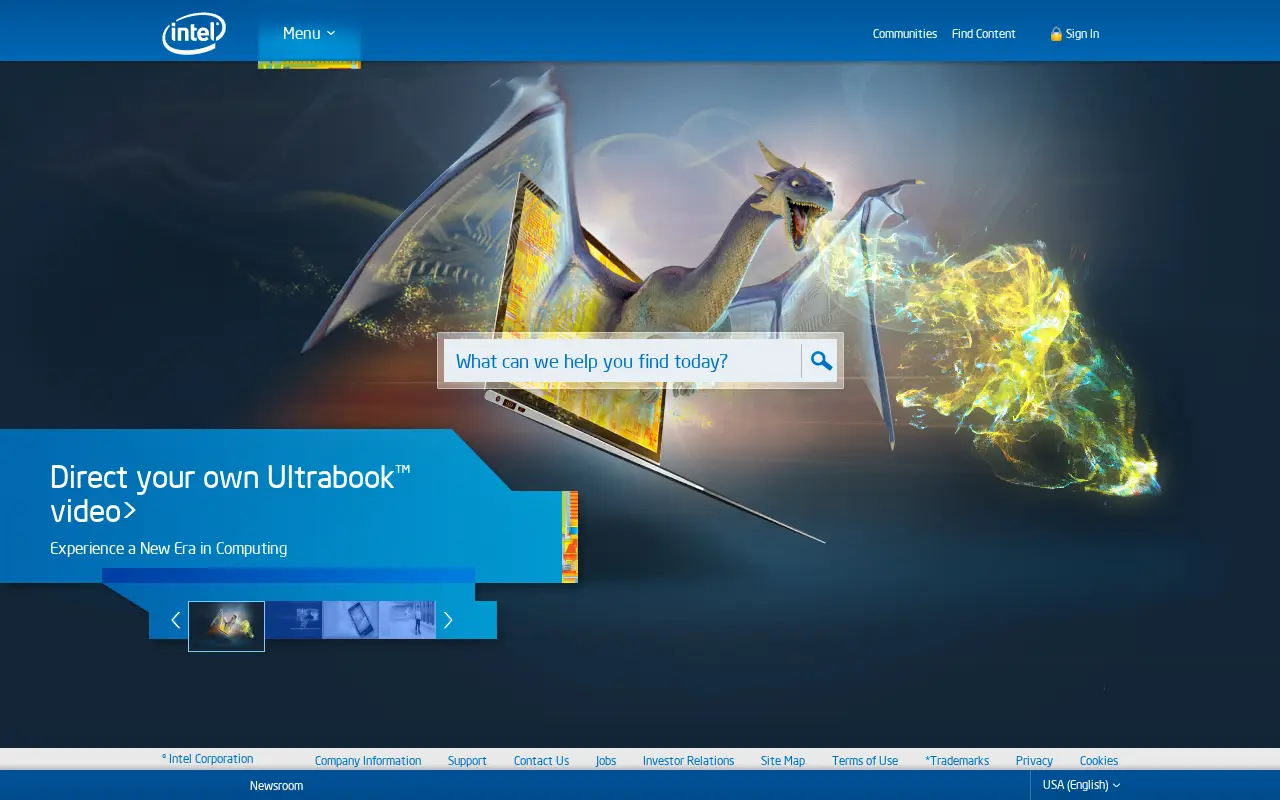The width and height of the screenshot is (1280, 800).
Task: Open the Site Map link
Action: (783, 761)
